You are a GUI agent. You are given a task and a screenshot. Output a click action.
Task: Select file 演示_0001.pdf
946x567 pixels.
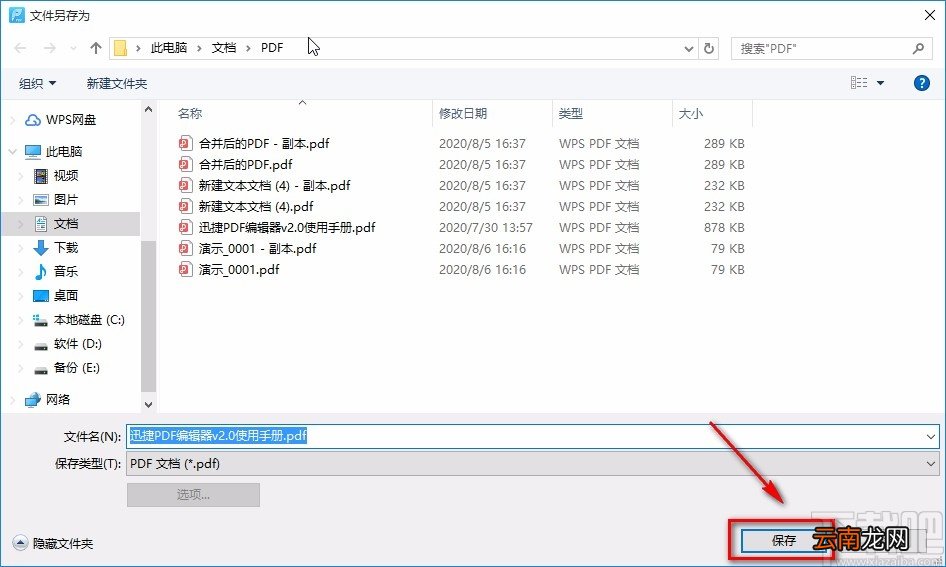click(239, 270)
